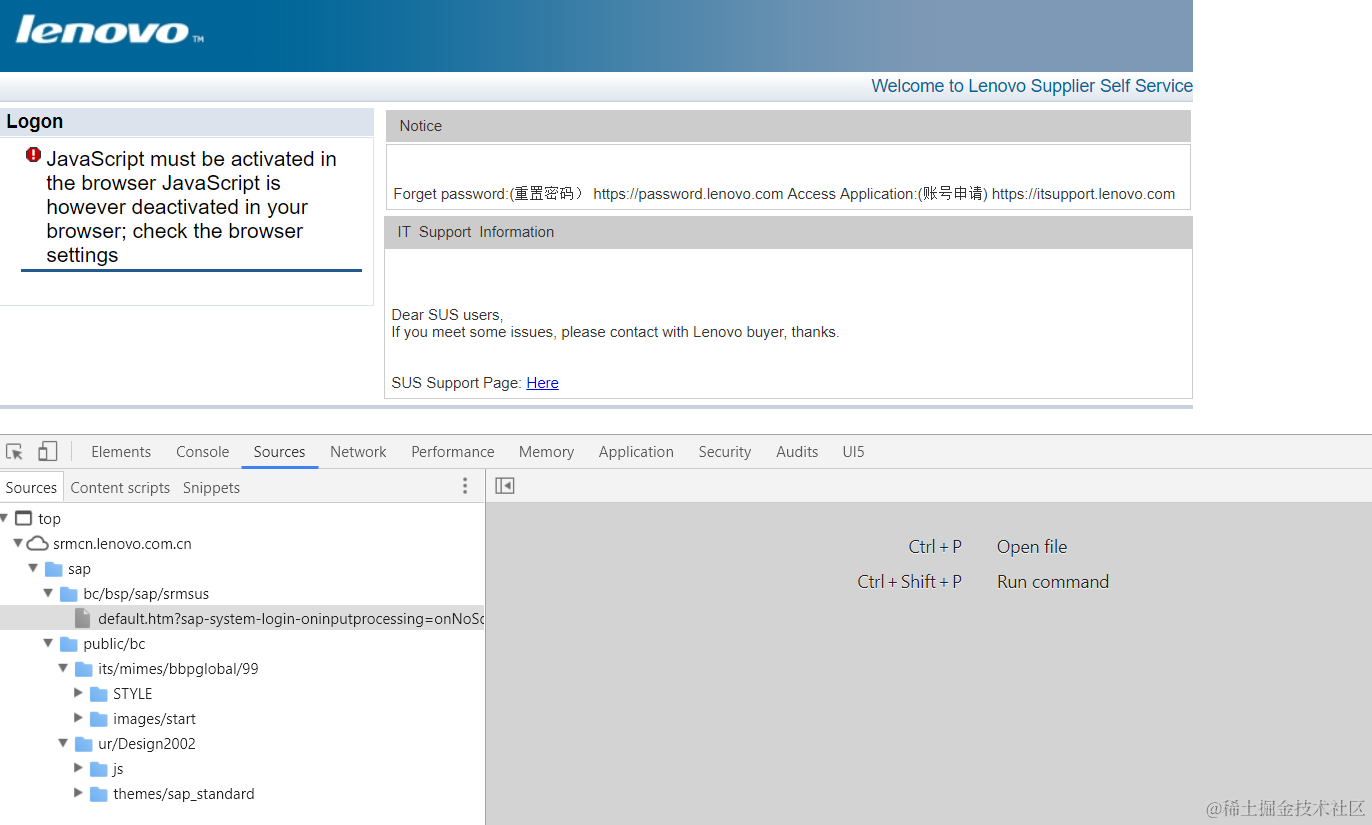
Task: Switch to the Elements tab
Action: click(x=121, y=452)
